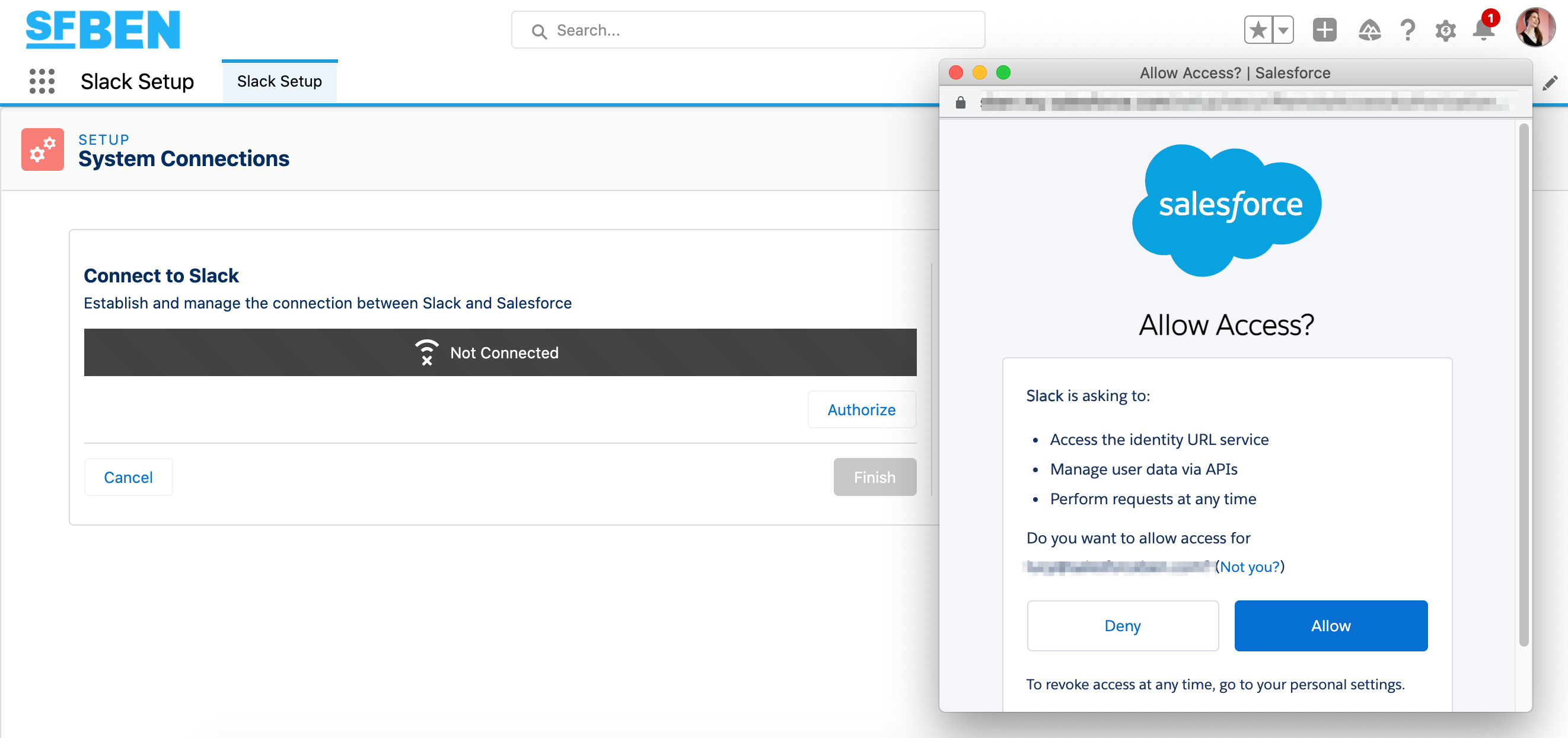
Task: Click 'Manage user data via APIs' text
Action: click(x=1143, y=469)
